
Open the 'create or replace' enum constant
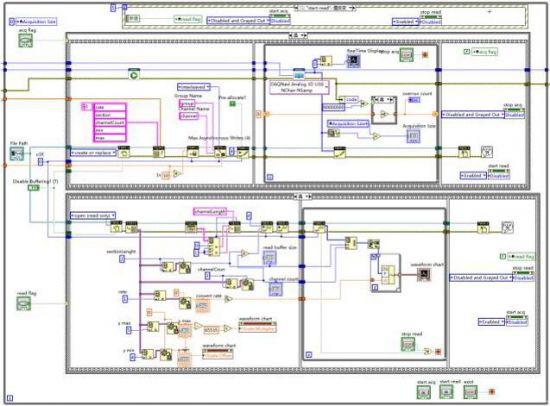[x=93, y=153]
